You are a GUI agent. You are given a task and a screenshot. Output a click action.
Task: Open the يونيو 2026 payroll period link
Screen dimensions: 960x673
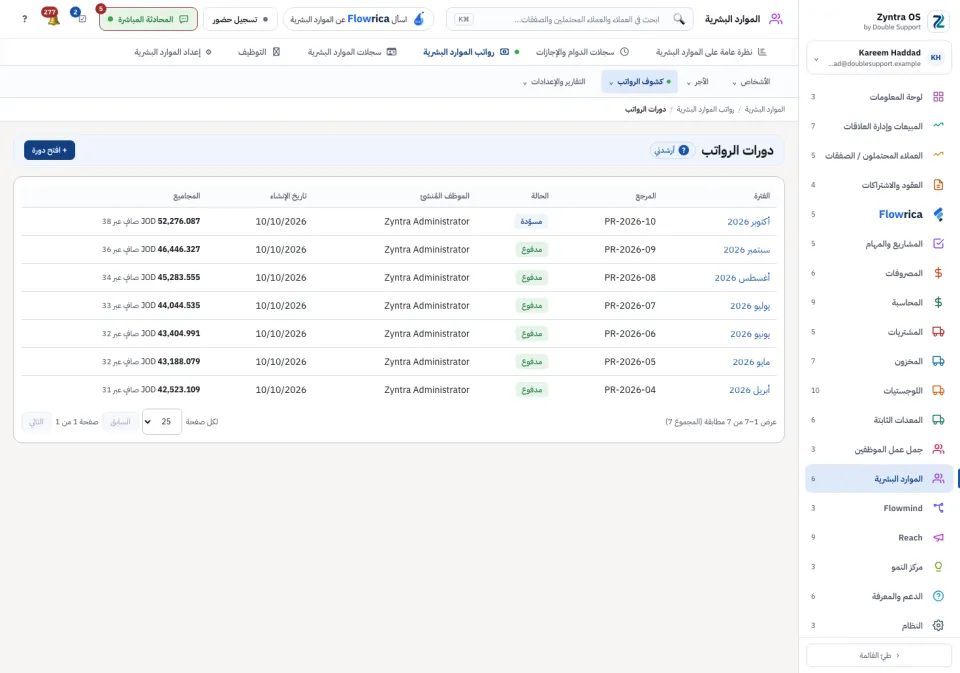click(750, 334)
